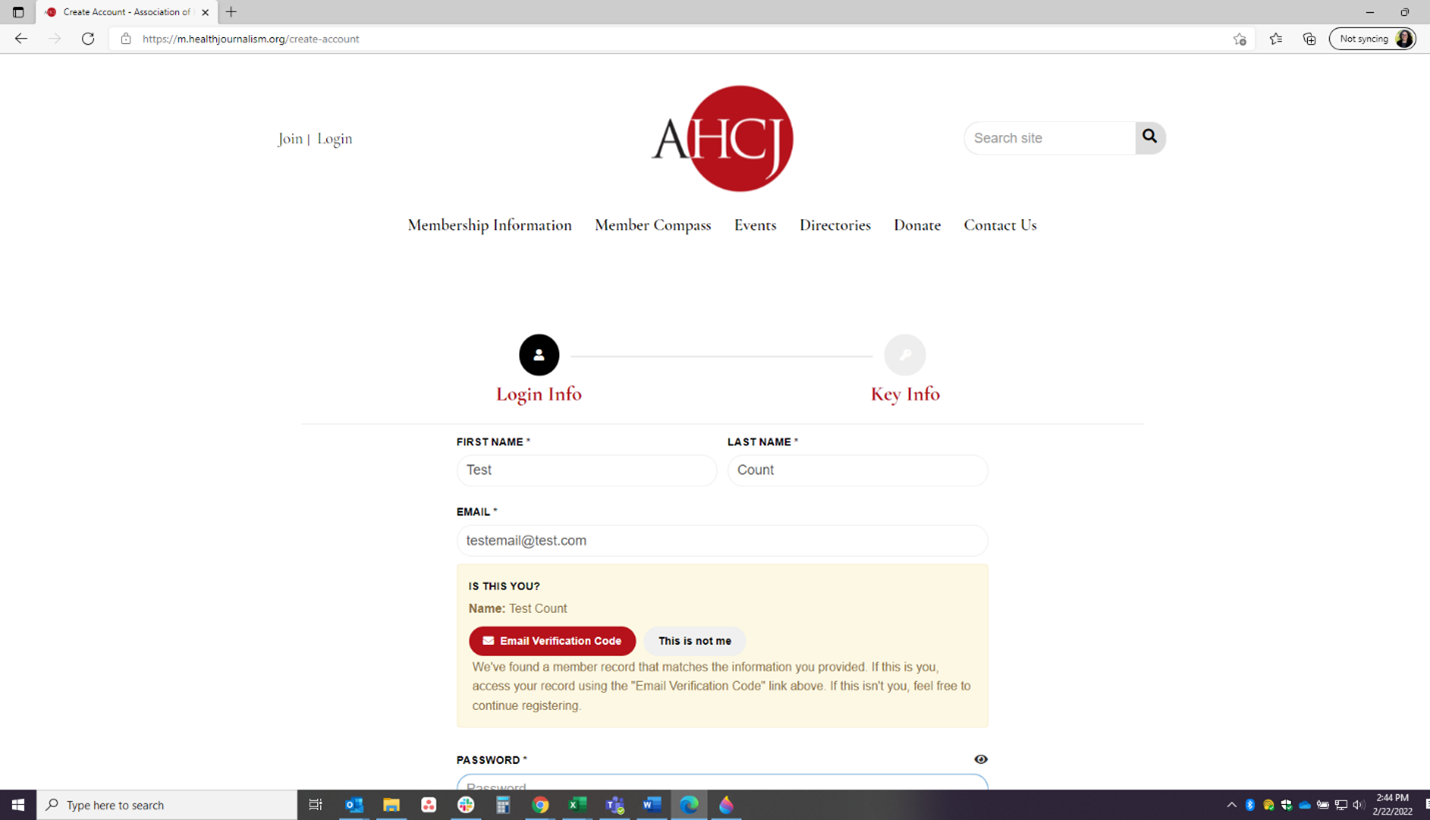This screenshot has height=820, width=1430.
Task: Open browser Collections icon
Action: point(1309,39)
